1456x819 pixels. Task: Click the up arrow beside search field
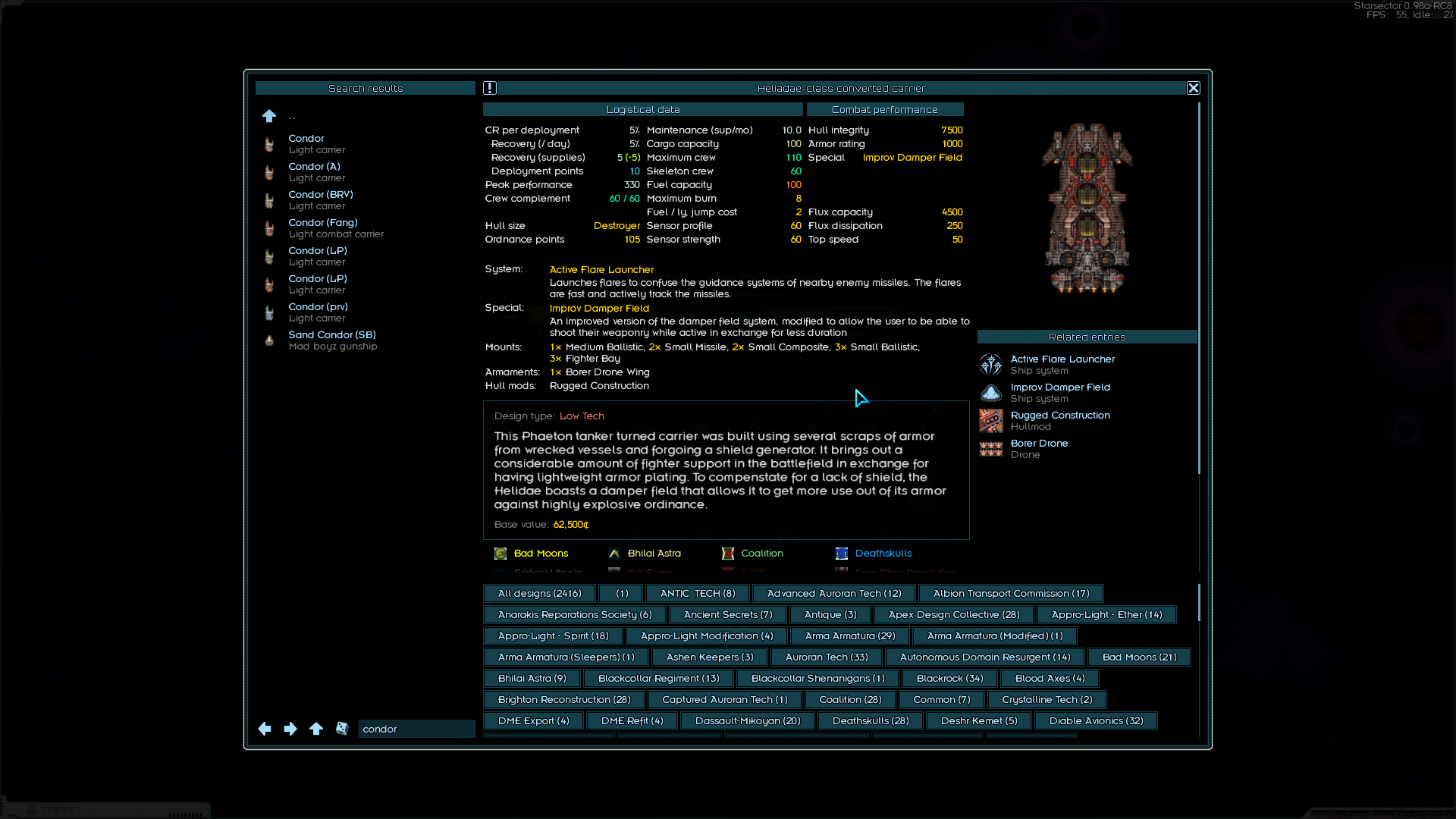(316, 729)
